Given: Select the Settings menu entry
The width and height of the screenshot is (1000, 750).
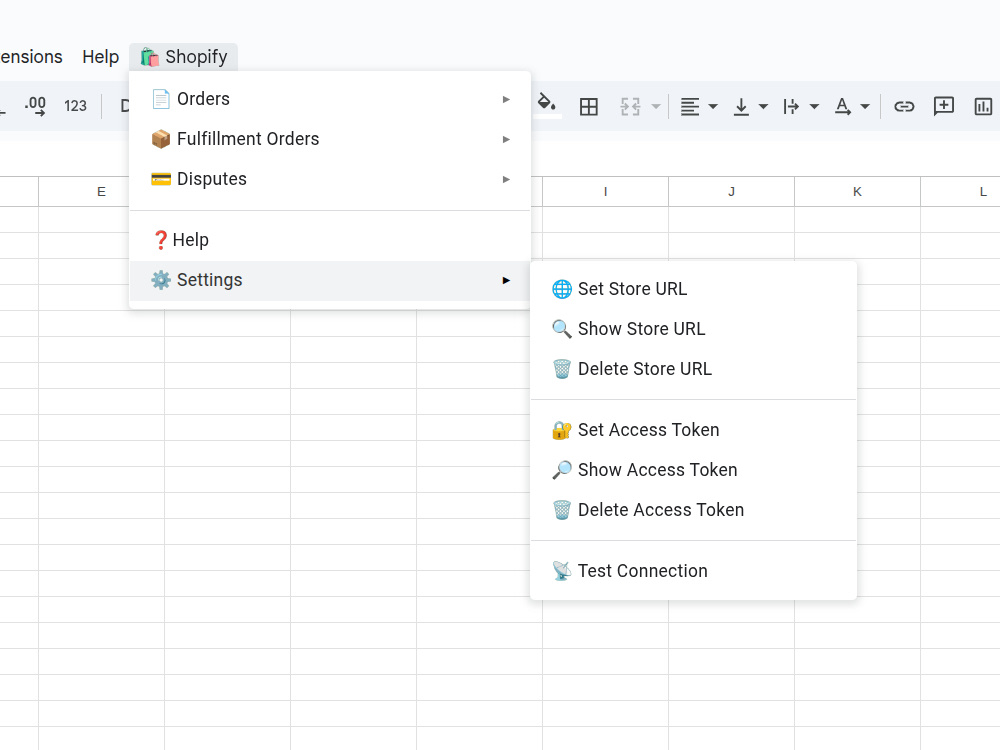Looking at the screenshot, I should [330, 280].
